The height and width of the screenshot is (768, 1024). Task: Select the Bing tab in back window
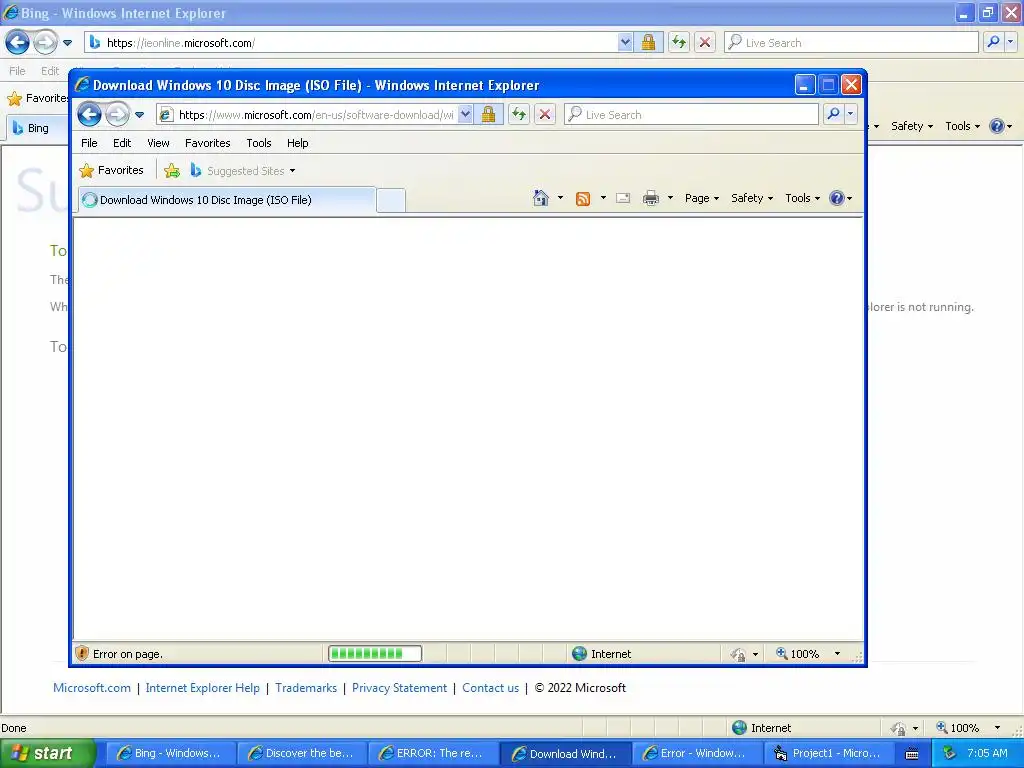coord(36,128)
